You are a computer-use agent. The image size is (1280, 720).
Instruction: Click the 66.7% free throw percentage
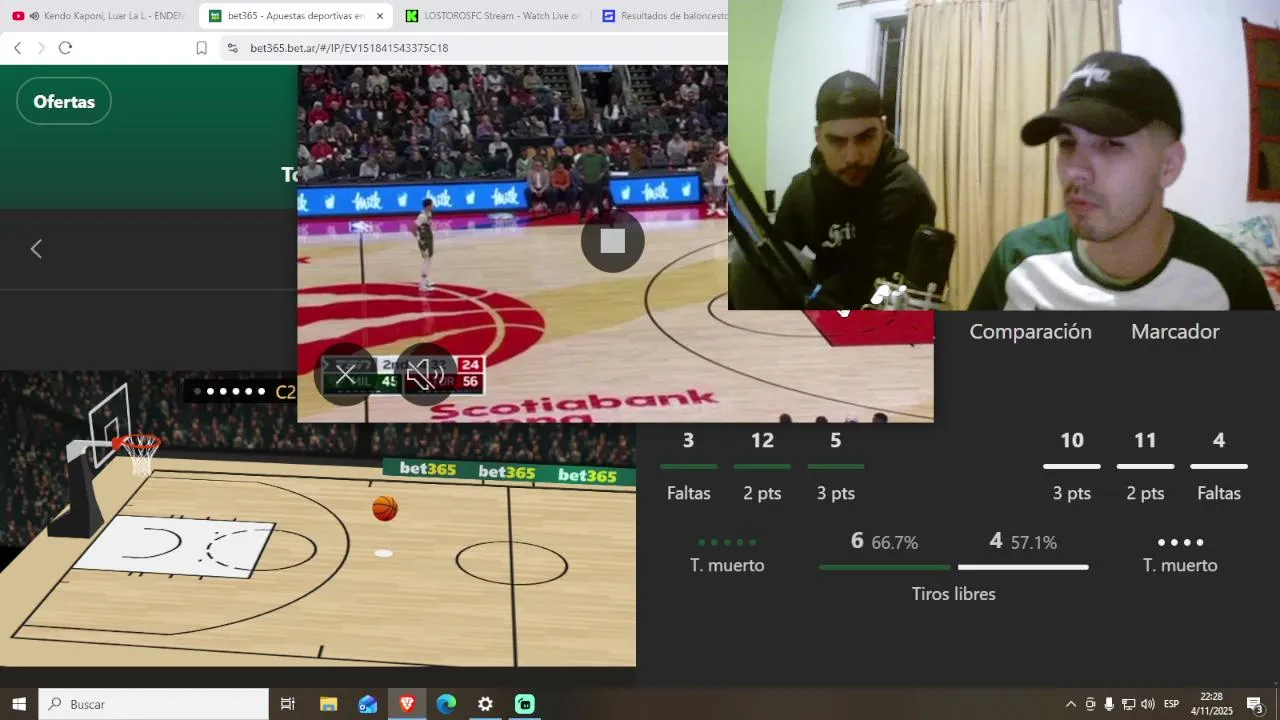[x=894, y=542]
